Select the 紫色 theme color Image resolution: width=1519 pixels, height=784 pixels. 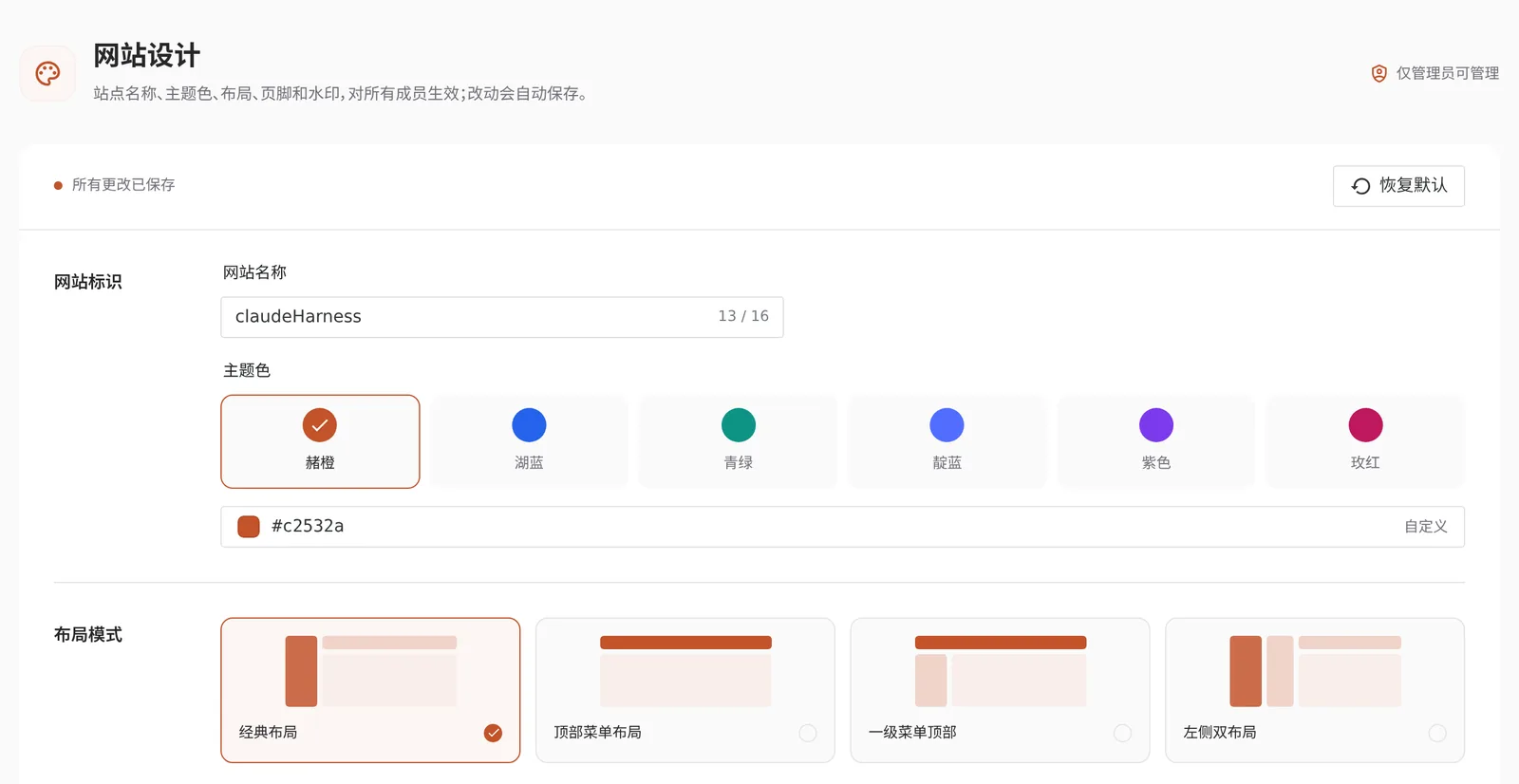coord(1155,441)
